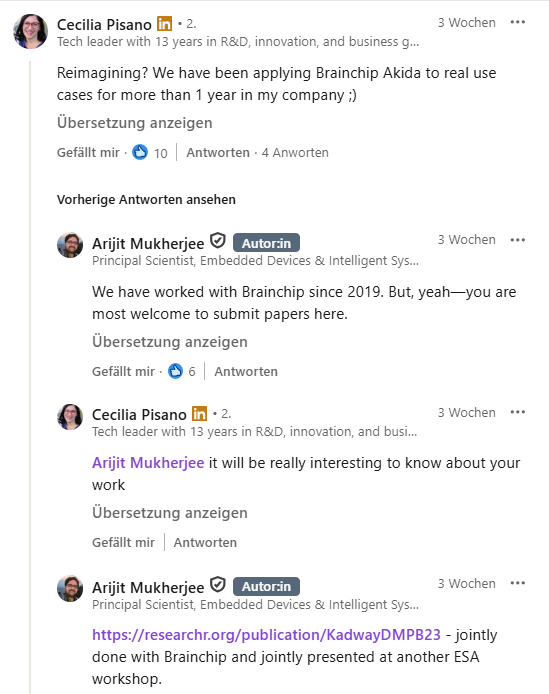The width and height of the screenshot is (549, 694).
Task: Click the Autor:in badge on Arijit's last reply
Action: (266, 586)
